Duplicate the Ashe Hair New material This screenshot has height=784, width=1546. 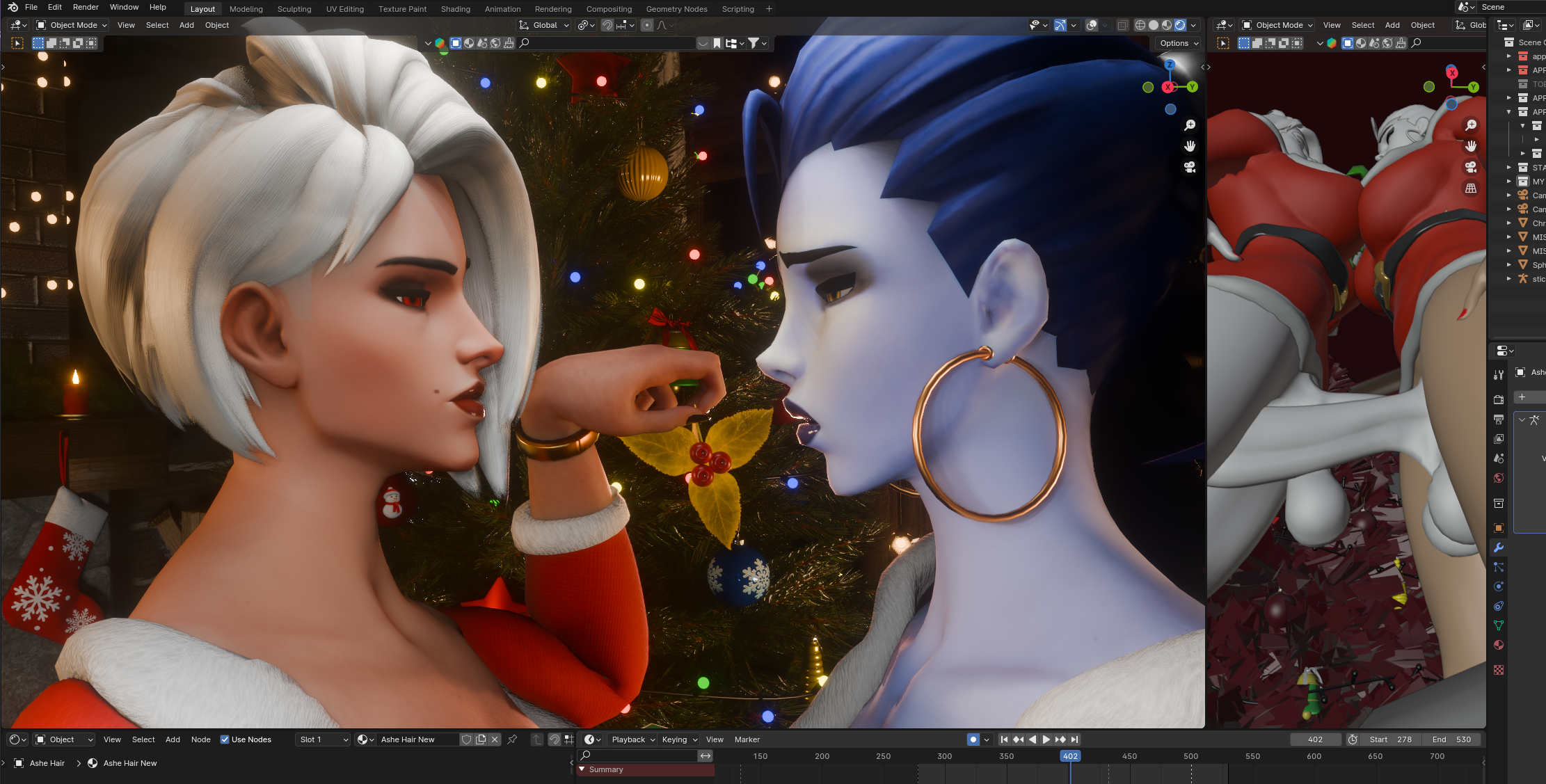[x=481, y=739]
